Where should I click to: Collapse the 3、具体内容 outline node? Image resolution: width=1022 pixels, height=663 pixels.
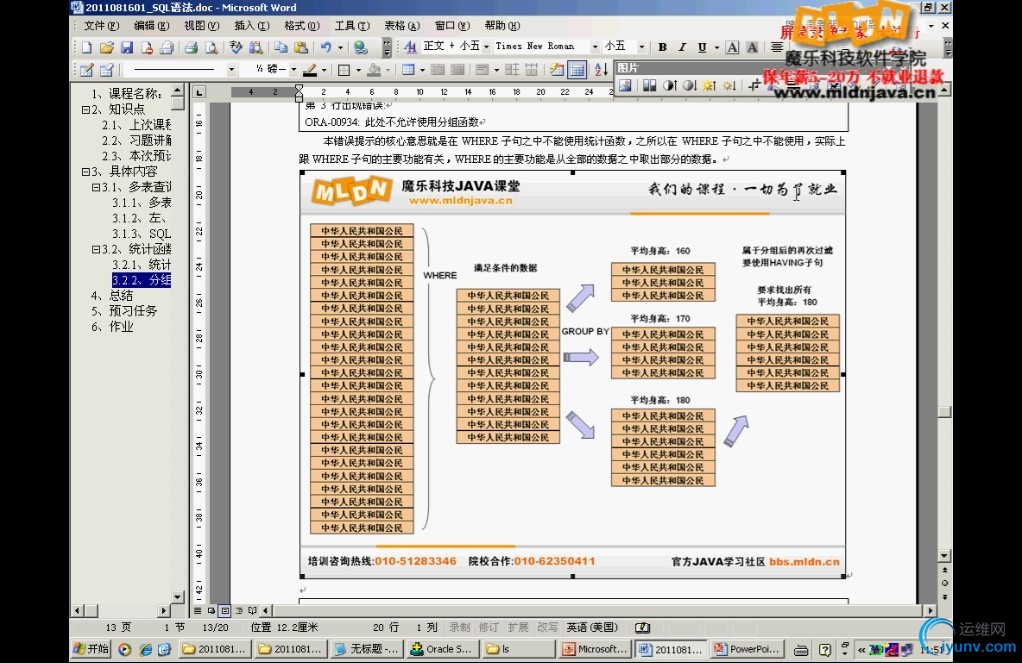(x=85, y=171)
